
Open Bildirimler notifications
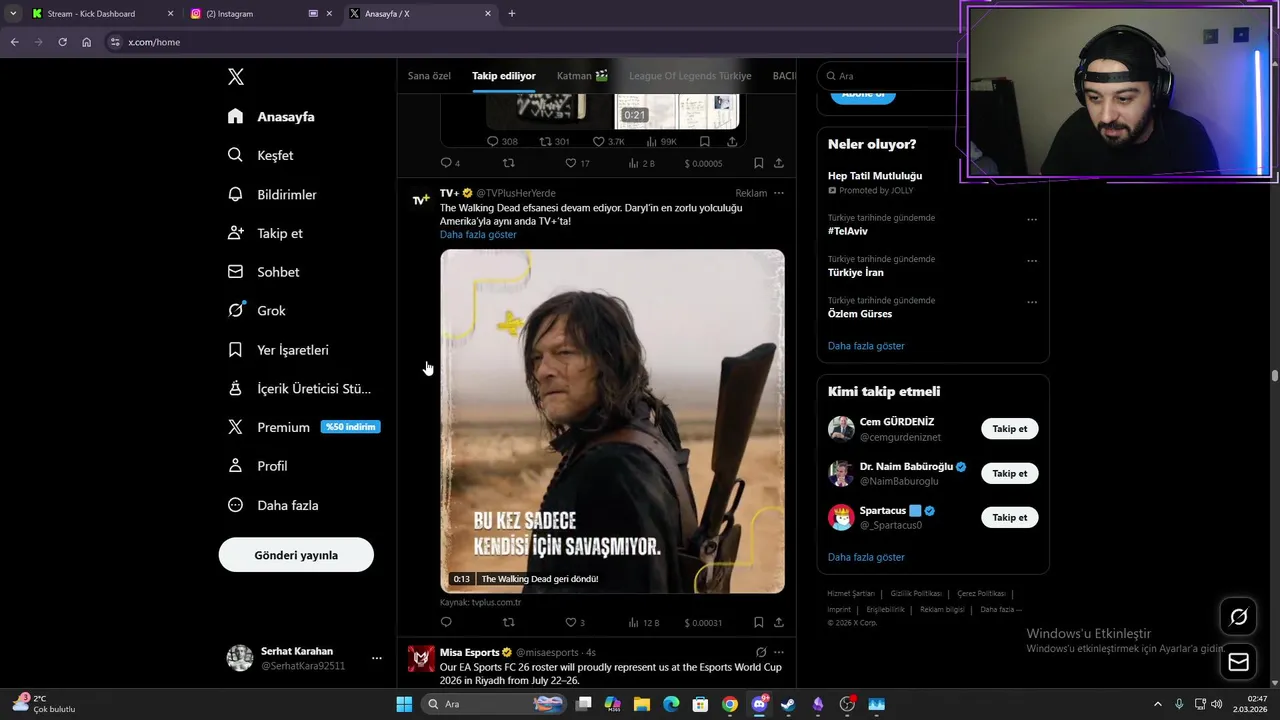[272, 194]
